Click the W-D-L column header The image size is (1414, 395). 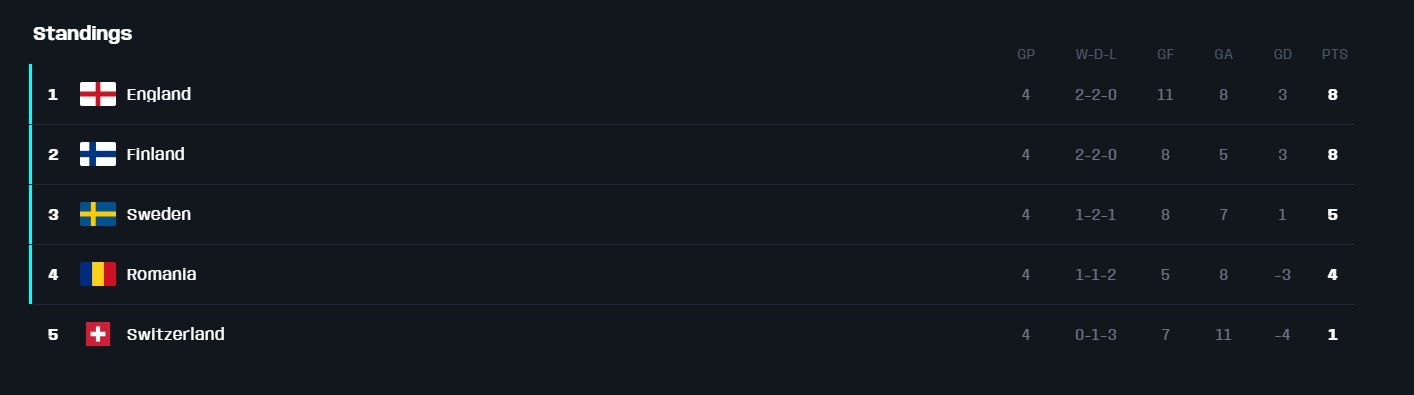[1096, 54]
